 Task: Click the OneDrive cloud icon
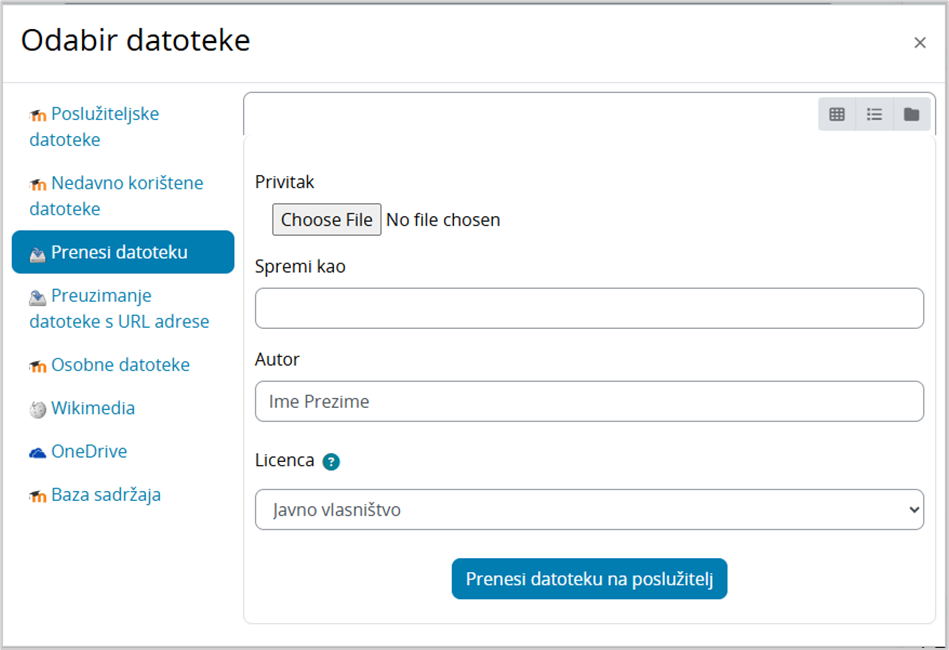pos(38,452)
